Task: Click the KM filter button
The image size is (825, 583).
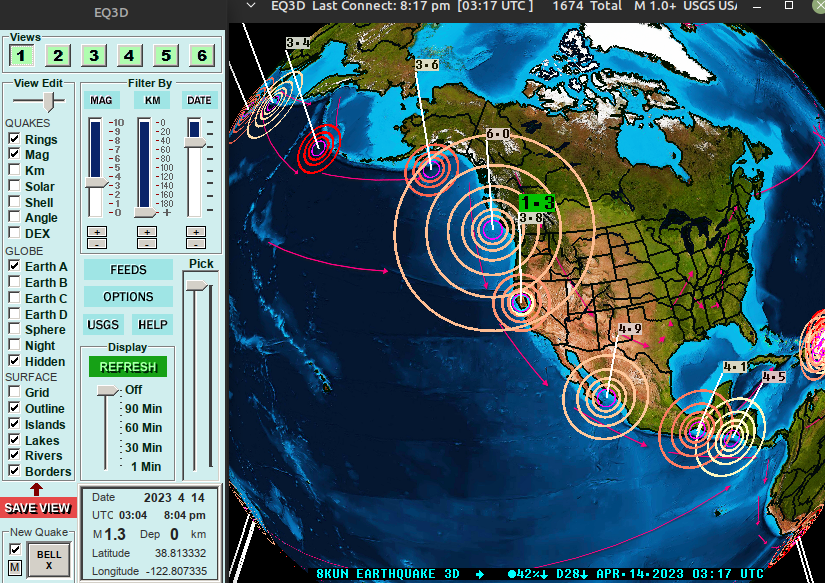Action: point(153,100)
